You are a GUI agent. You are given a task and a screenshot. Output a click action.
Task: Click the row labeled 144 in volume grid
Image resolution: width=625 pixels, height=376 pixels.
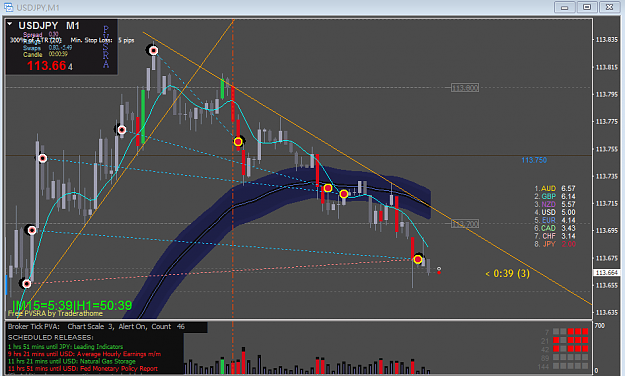(564, 366)
